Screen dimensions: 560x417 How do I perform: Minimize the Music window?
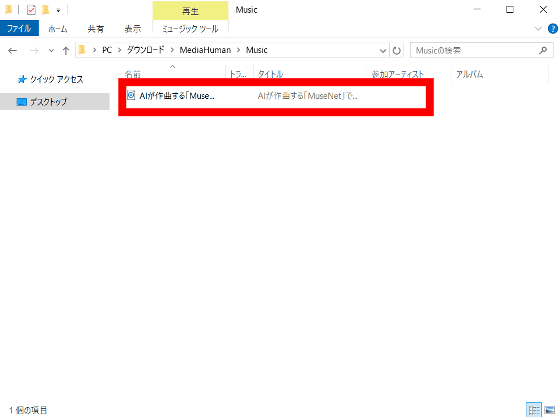pos(477,10)
